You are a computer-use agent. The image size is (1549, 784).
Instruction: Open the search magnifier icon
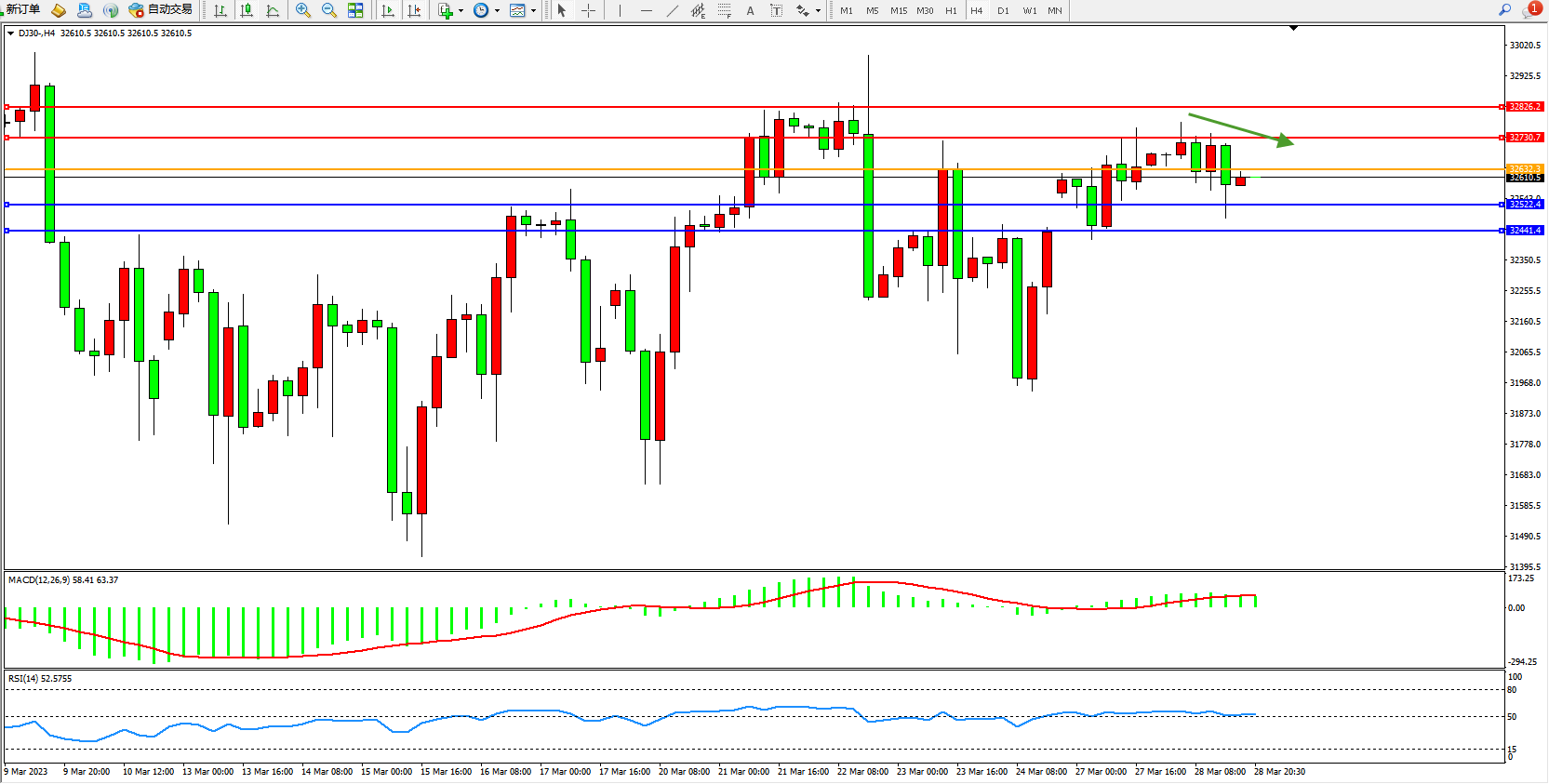click(1504, 10)
